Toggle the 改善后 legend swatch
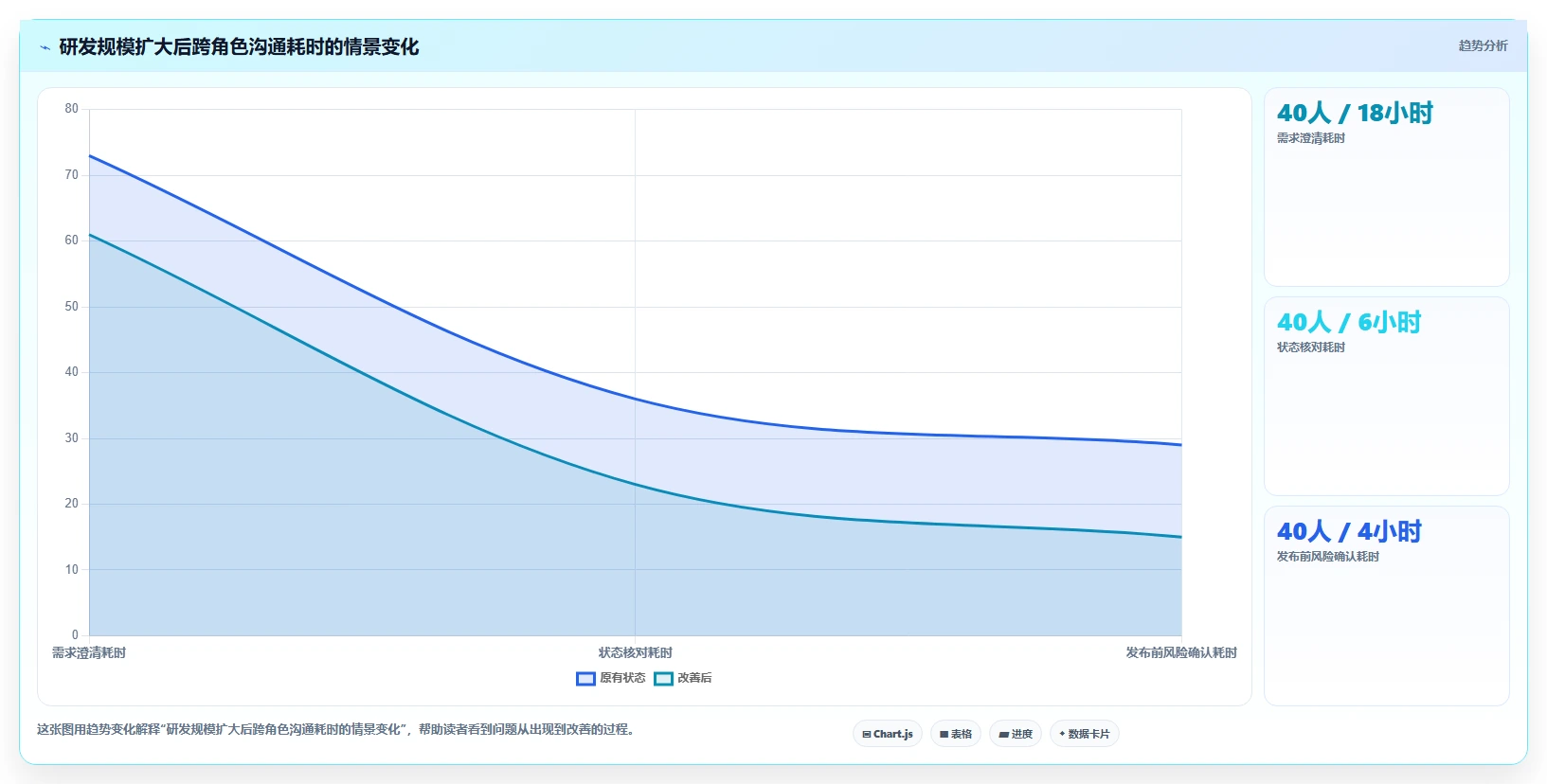The image size is (1547, 784). click(663, 678)
